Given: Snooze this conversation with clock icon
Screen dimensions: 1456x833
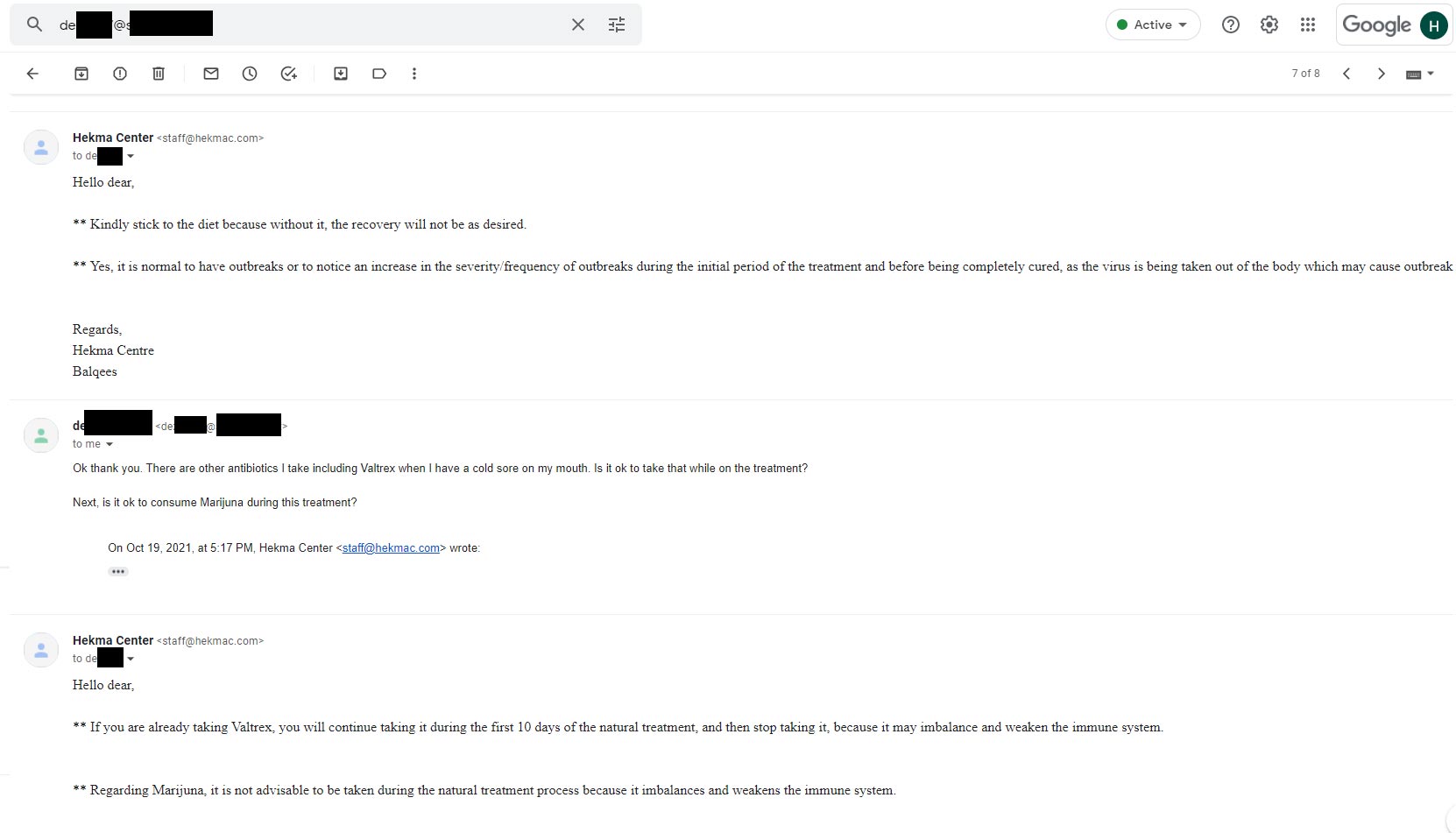Looking at the screenshot, I should tap(250, 74).
